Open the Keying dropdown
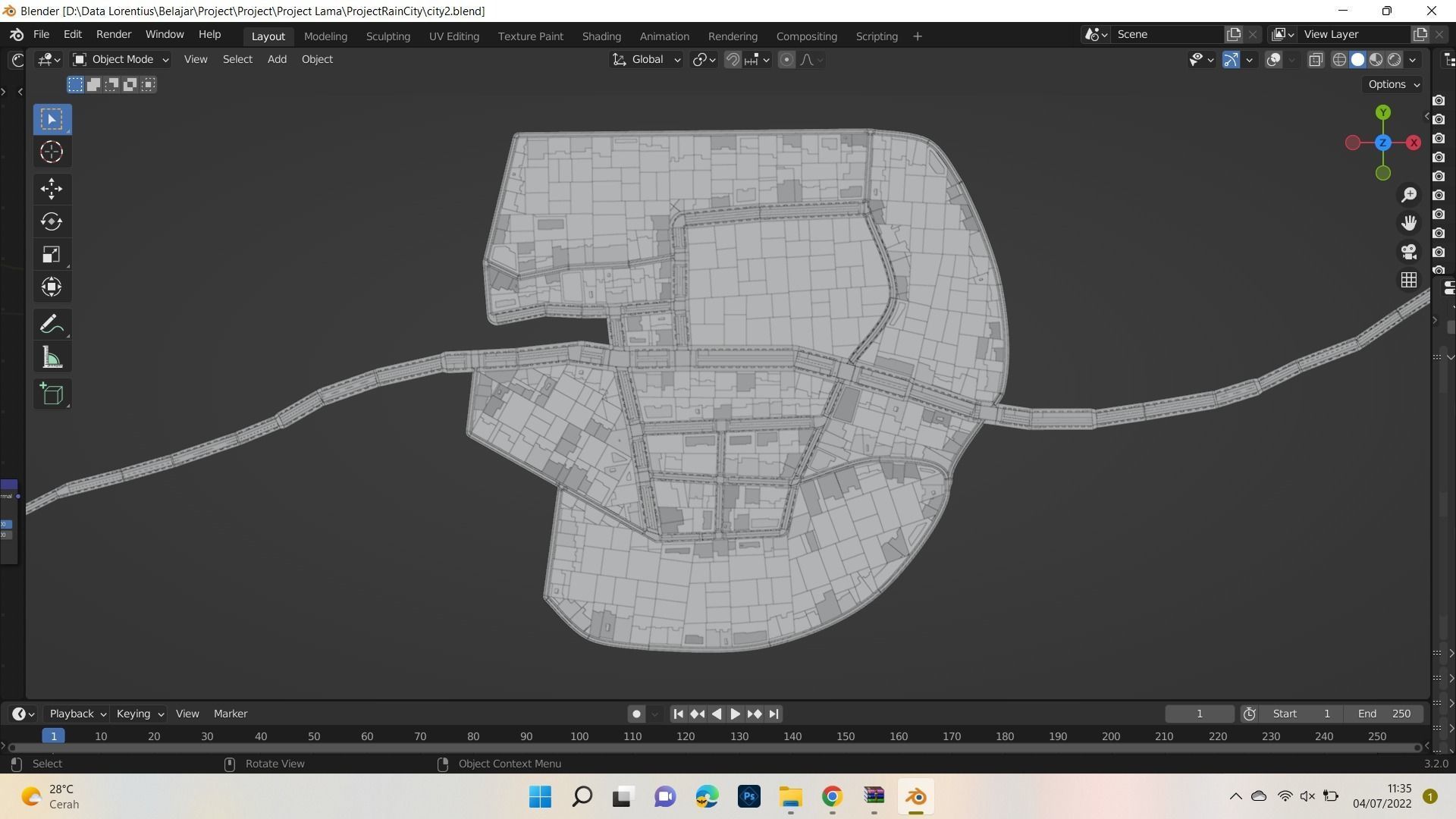The image size is (1456, 819). [140, 714]
